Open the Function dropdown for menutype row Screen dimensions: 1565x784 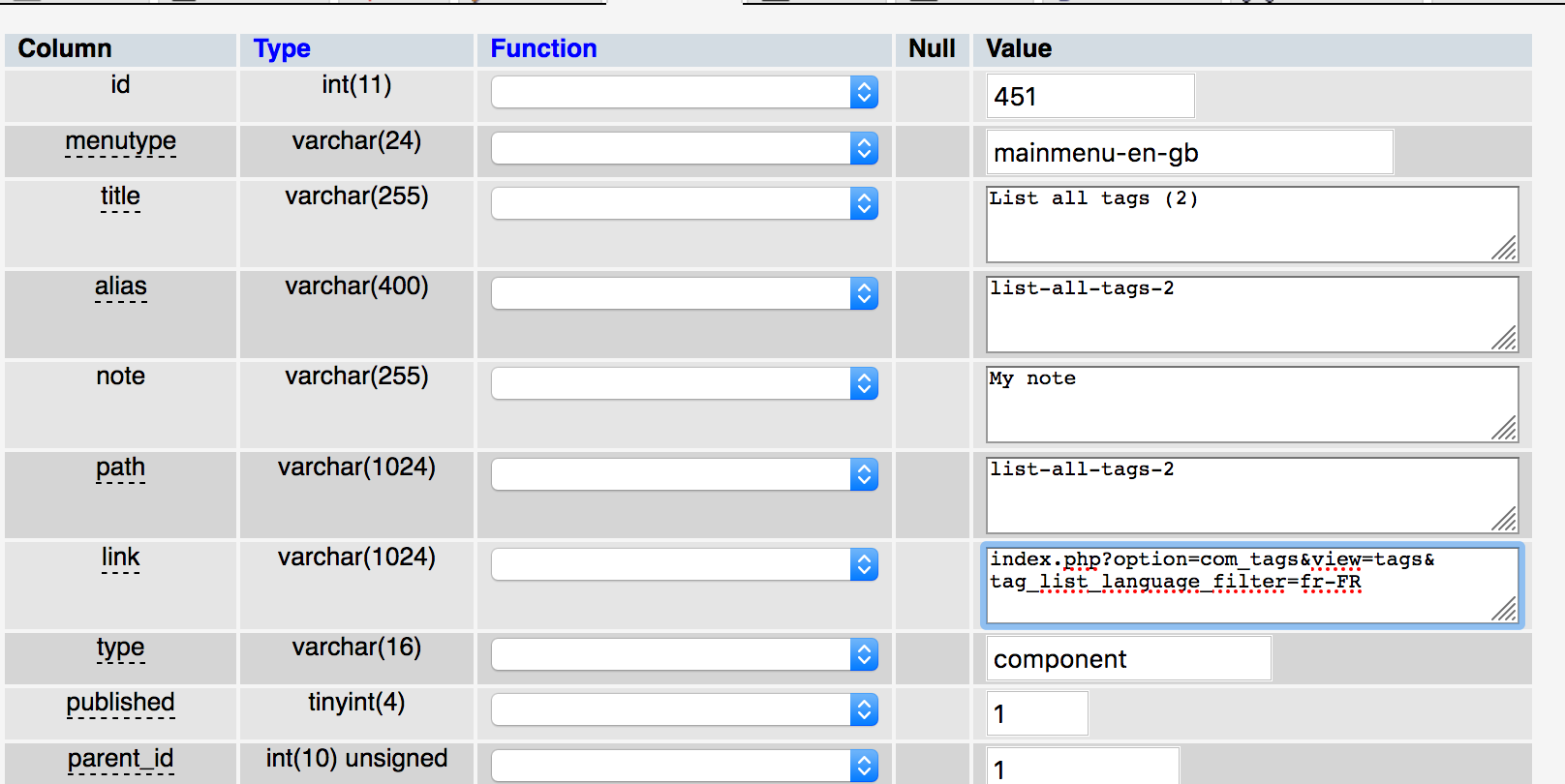685,148
